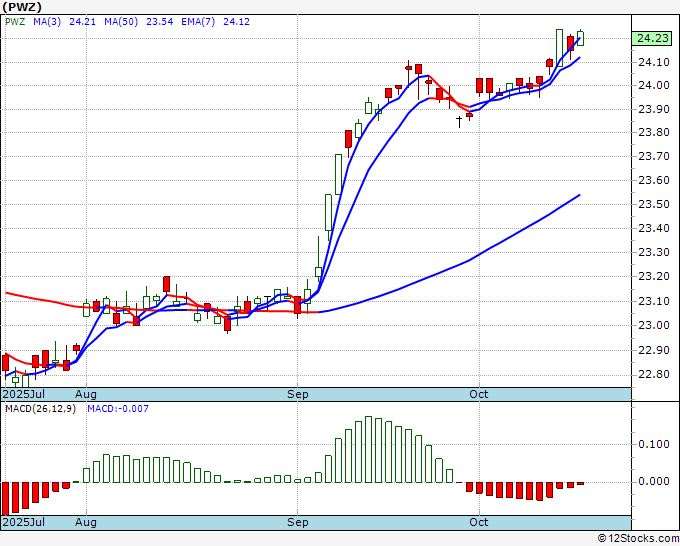The width and height of the screenshot is (680, 546).
Task: Click the 23.50 price axis label
Action: (651, 204)
